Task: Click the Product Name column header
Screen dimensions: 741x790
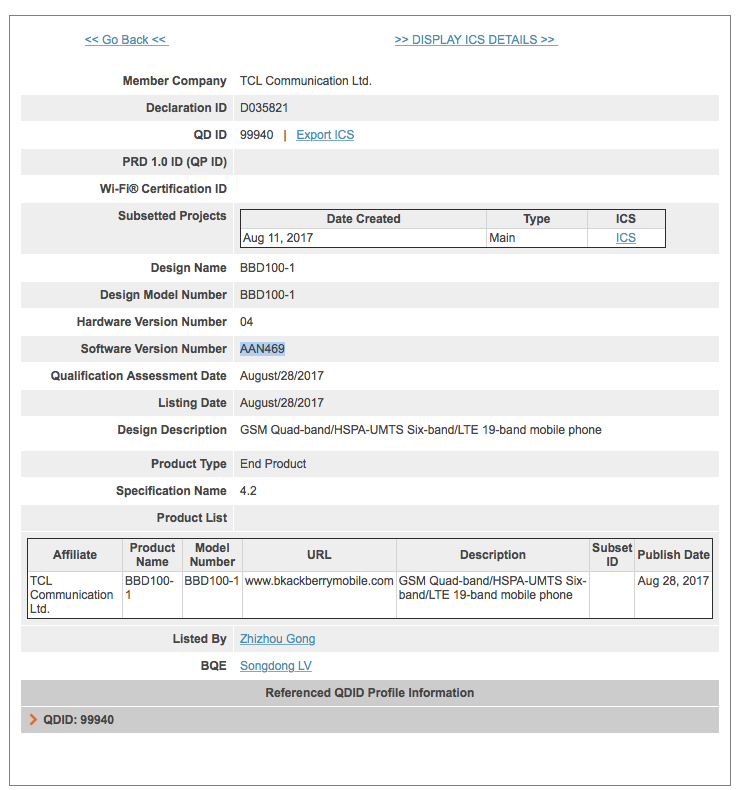Action: 152,555
